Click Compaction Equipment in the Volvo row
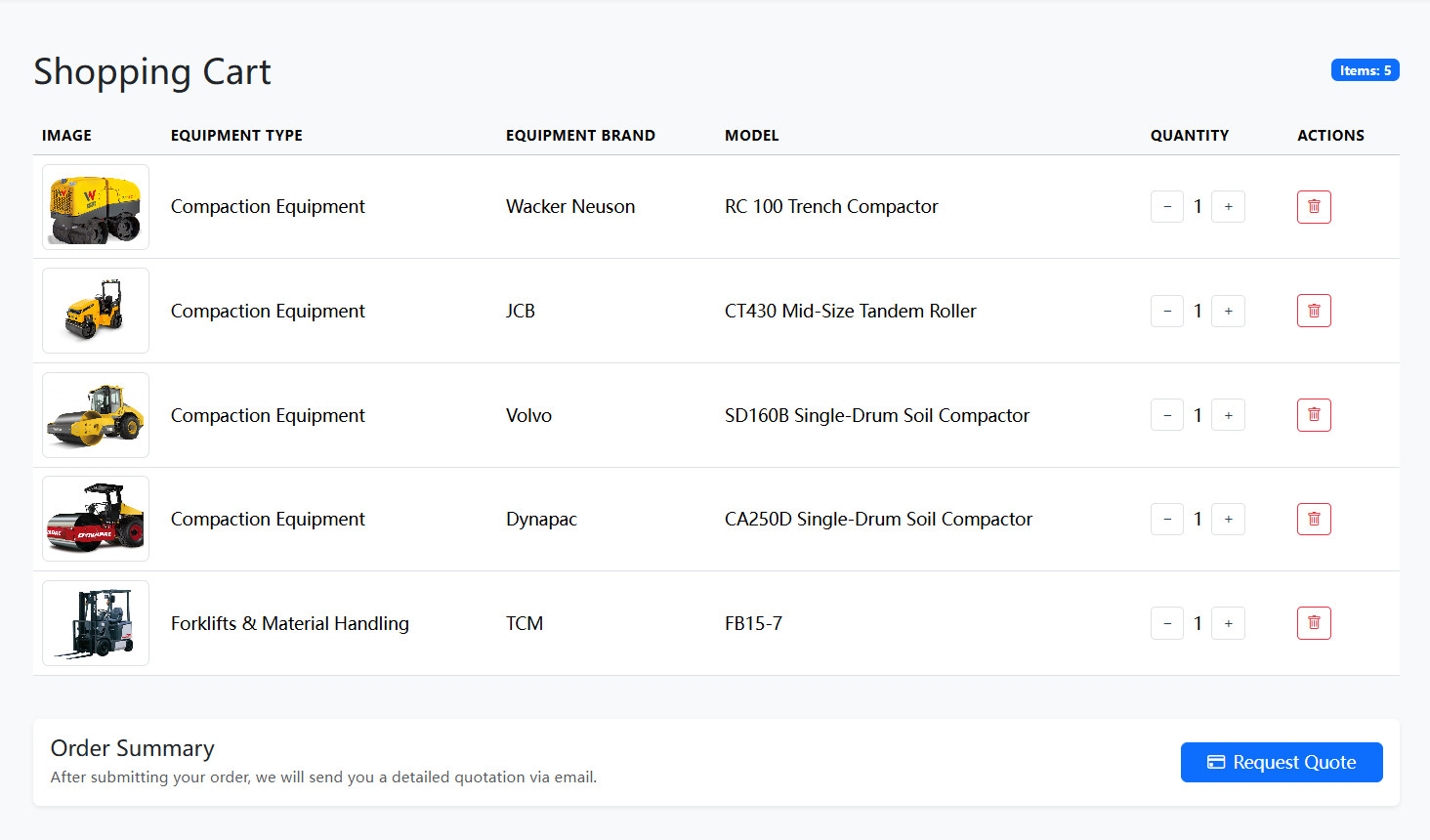The height and width of the screenshot is (840, 1430). [268, 415]
